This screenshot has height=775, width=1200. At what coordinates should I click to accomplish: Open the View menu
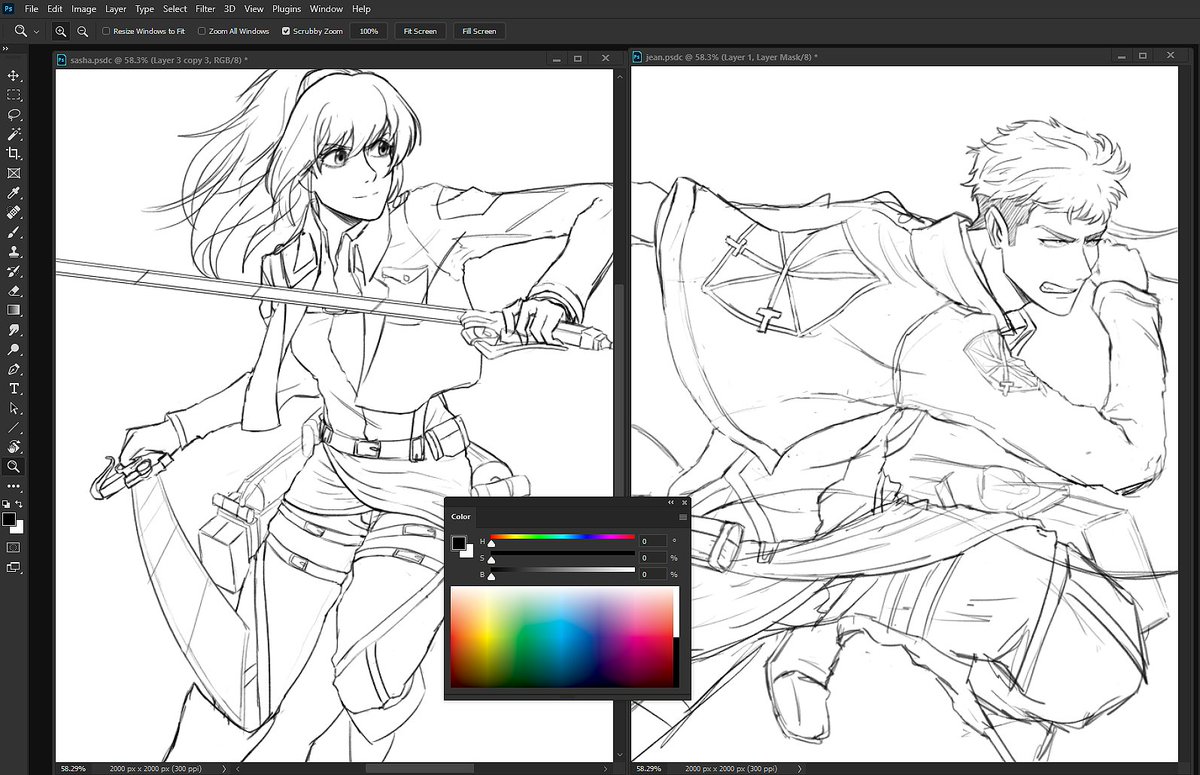coord(254,9)
